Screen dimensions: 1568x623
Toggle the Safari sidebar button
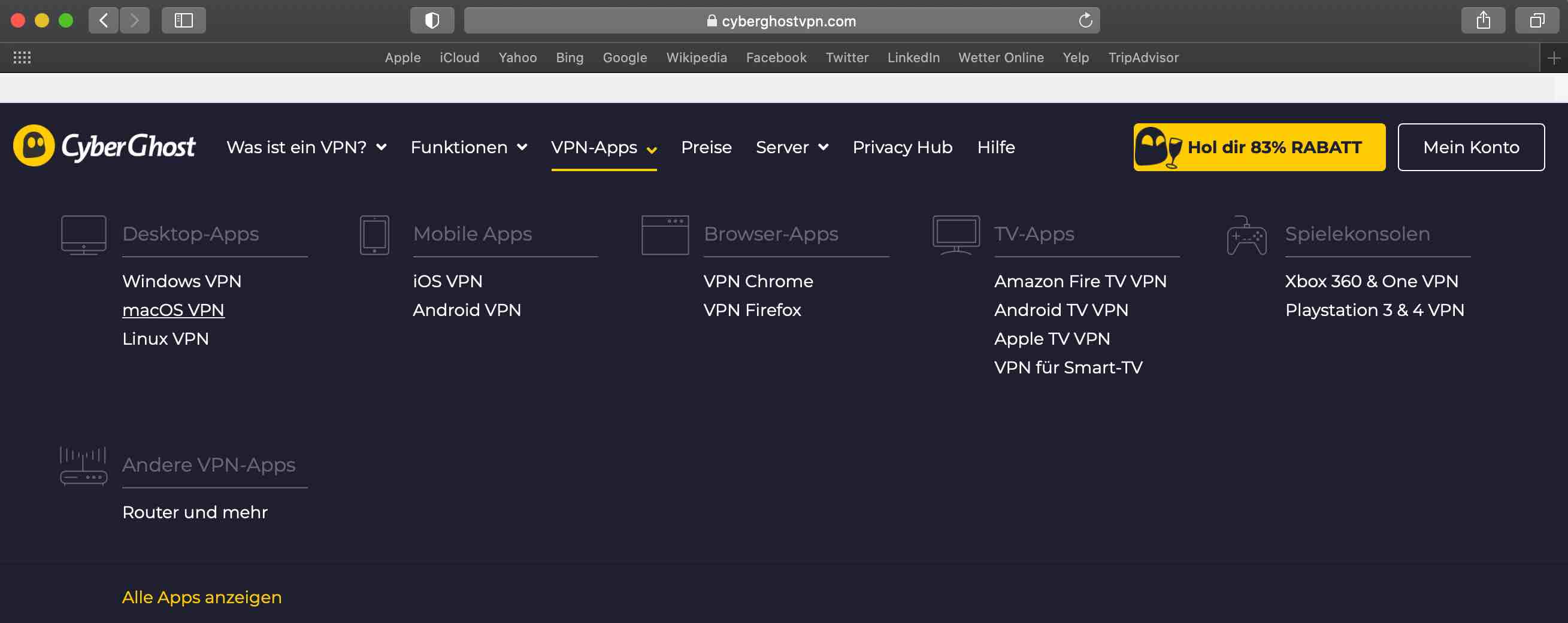(183, 21)
